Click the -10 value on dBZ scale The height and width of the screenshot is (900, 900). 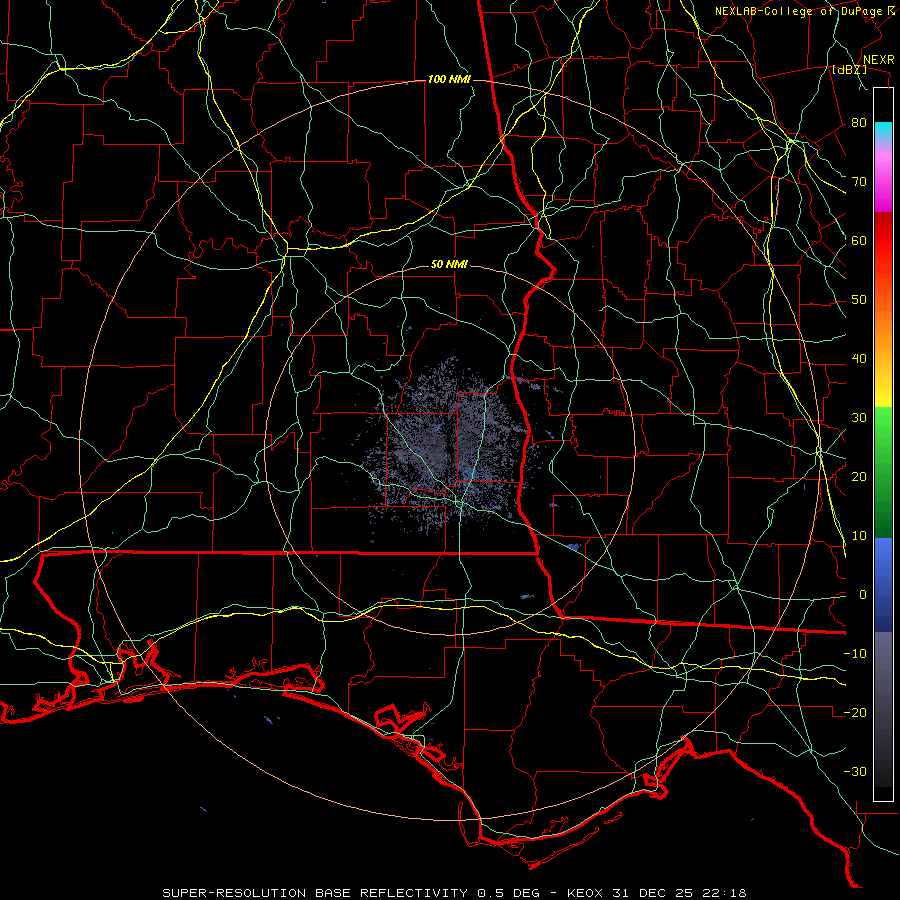(855, 654)
